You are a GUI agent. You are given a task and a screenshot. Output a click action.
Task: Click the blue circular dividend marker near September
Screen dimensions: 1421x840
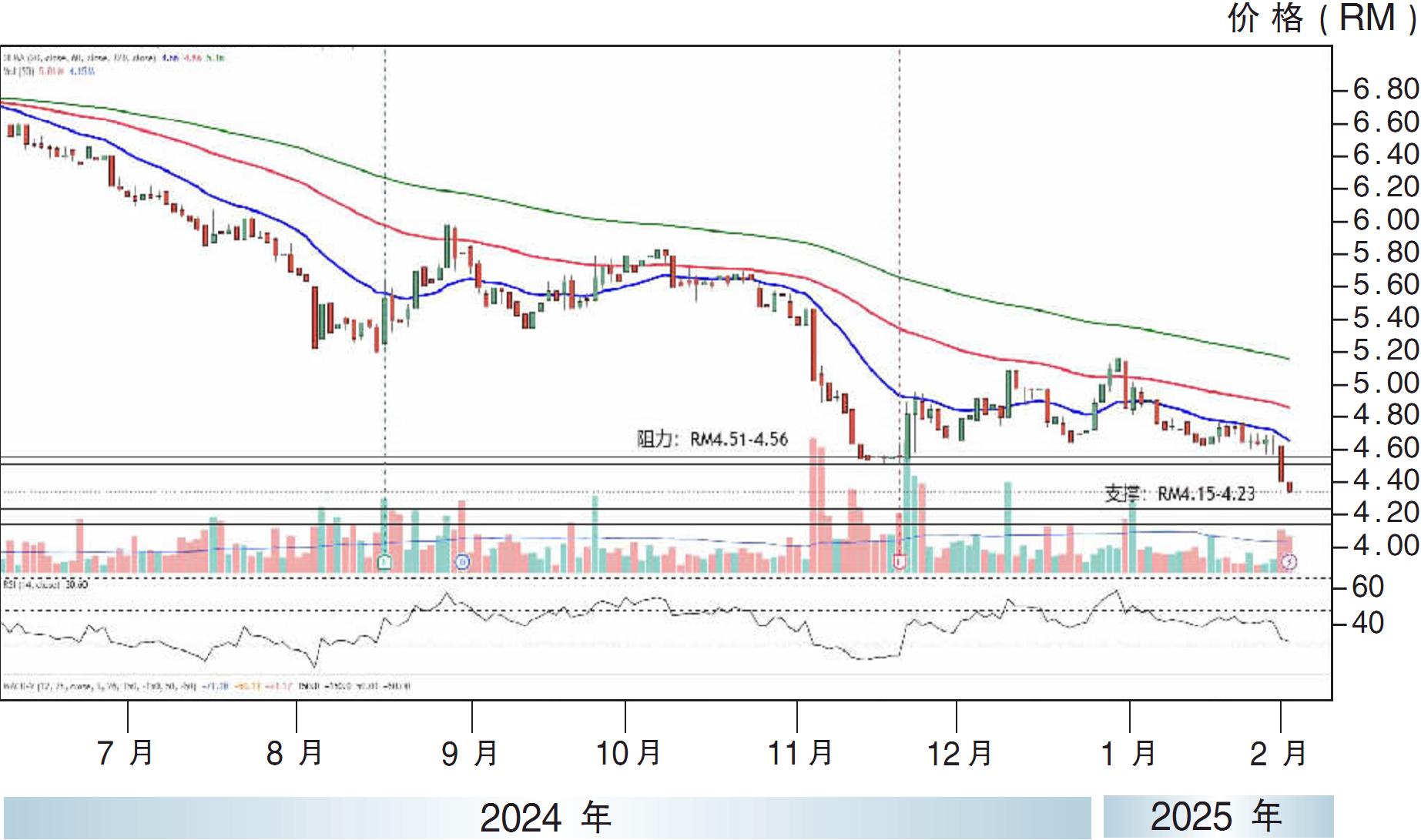[x=463, y=562]
